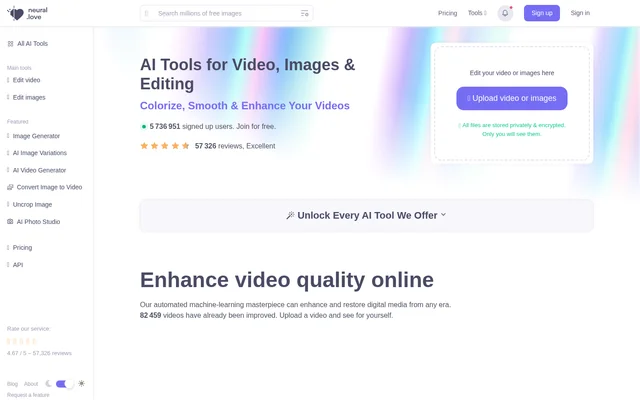Click "All files are stored privately" notice
The width and height of the screenshot is (640, 400).
512,129
